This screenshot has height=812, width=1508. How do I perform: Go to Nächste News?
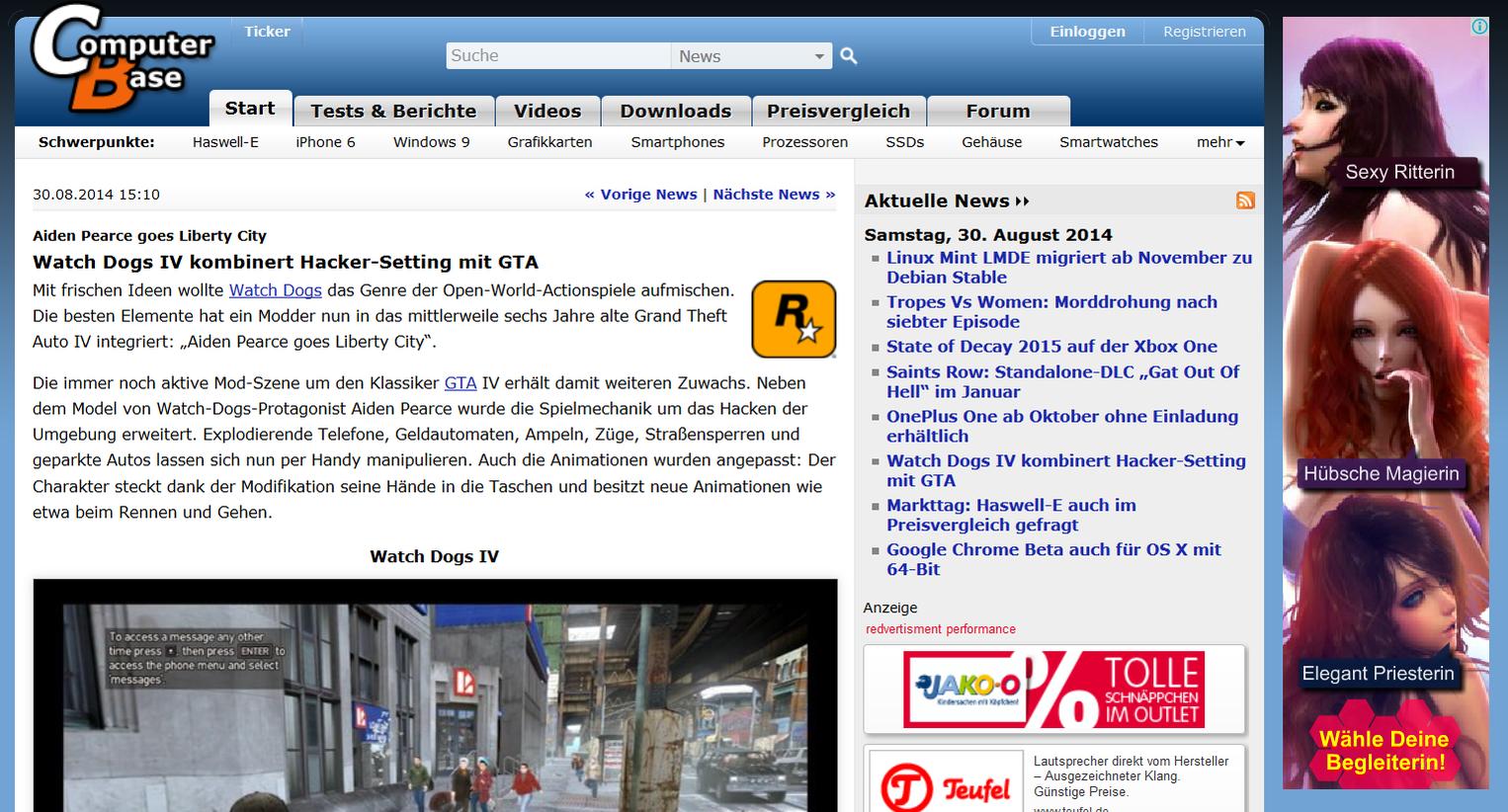coord(774,195)
